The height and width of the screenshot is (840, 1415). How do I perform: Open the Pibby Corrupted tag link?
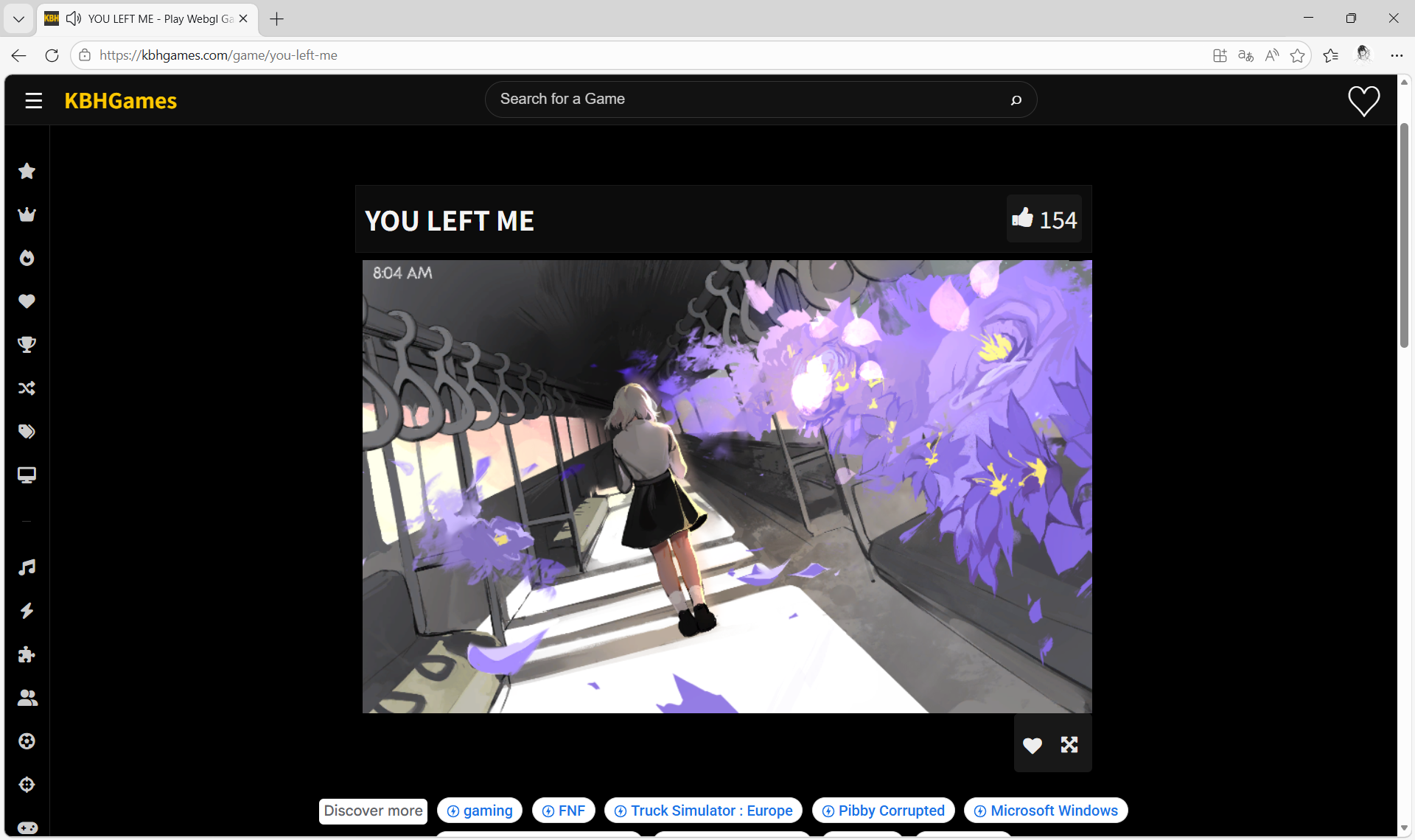[883, 811]
